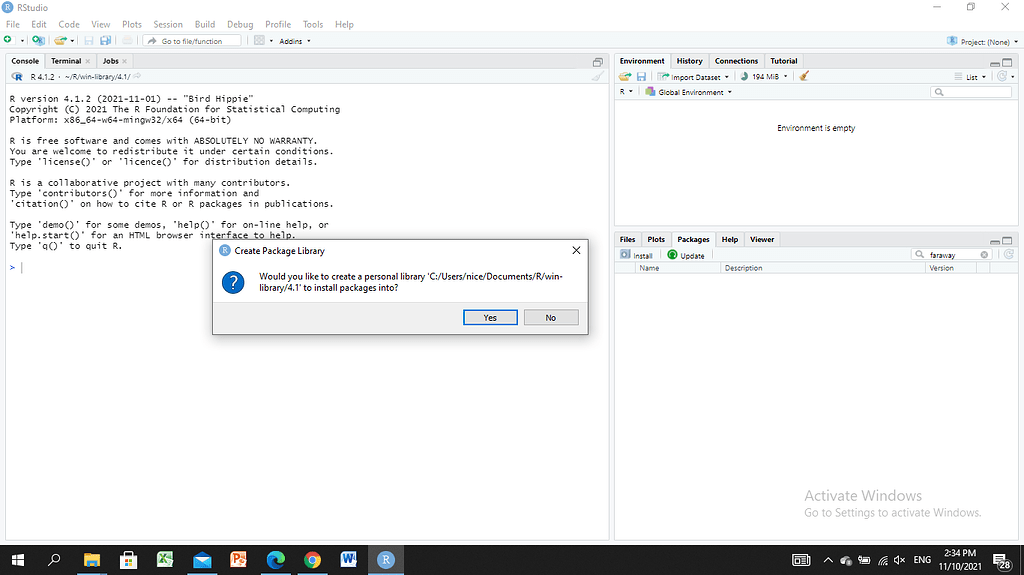Open the File menu
Viewport: 1024px width, 575px height.
coord(12,24)
